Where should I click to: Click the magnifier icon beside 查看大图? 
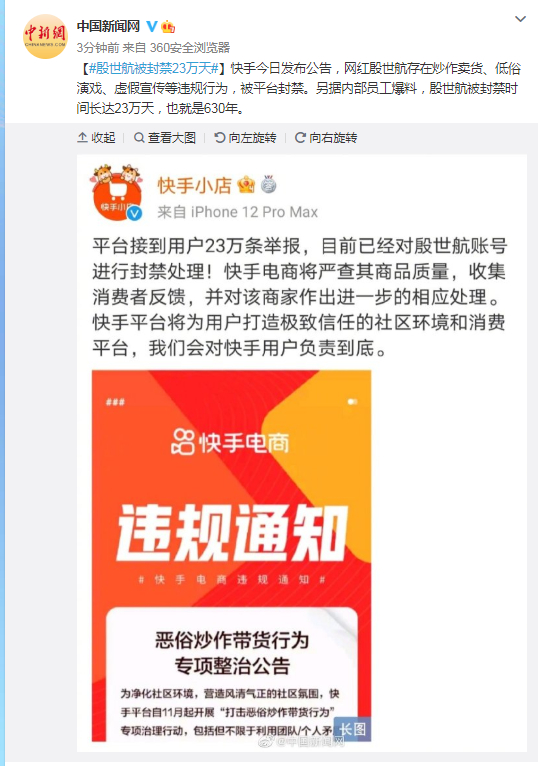pos(139,138)
